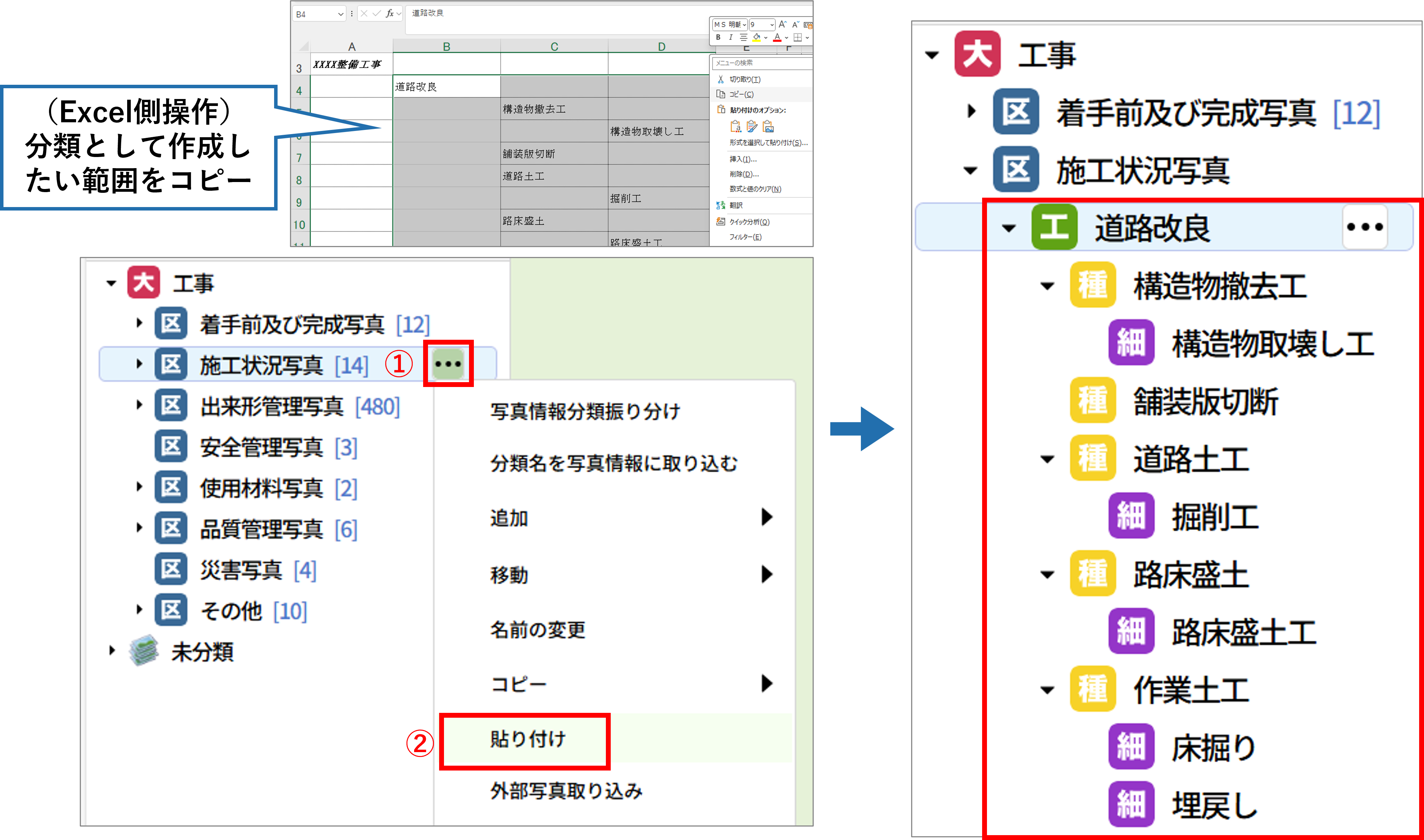1424x840 pixels.
Task: Click the three-dots button beside 施工状況写真 [14]
Action: point(448,364)
